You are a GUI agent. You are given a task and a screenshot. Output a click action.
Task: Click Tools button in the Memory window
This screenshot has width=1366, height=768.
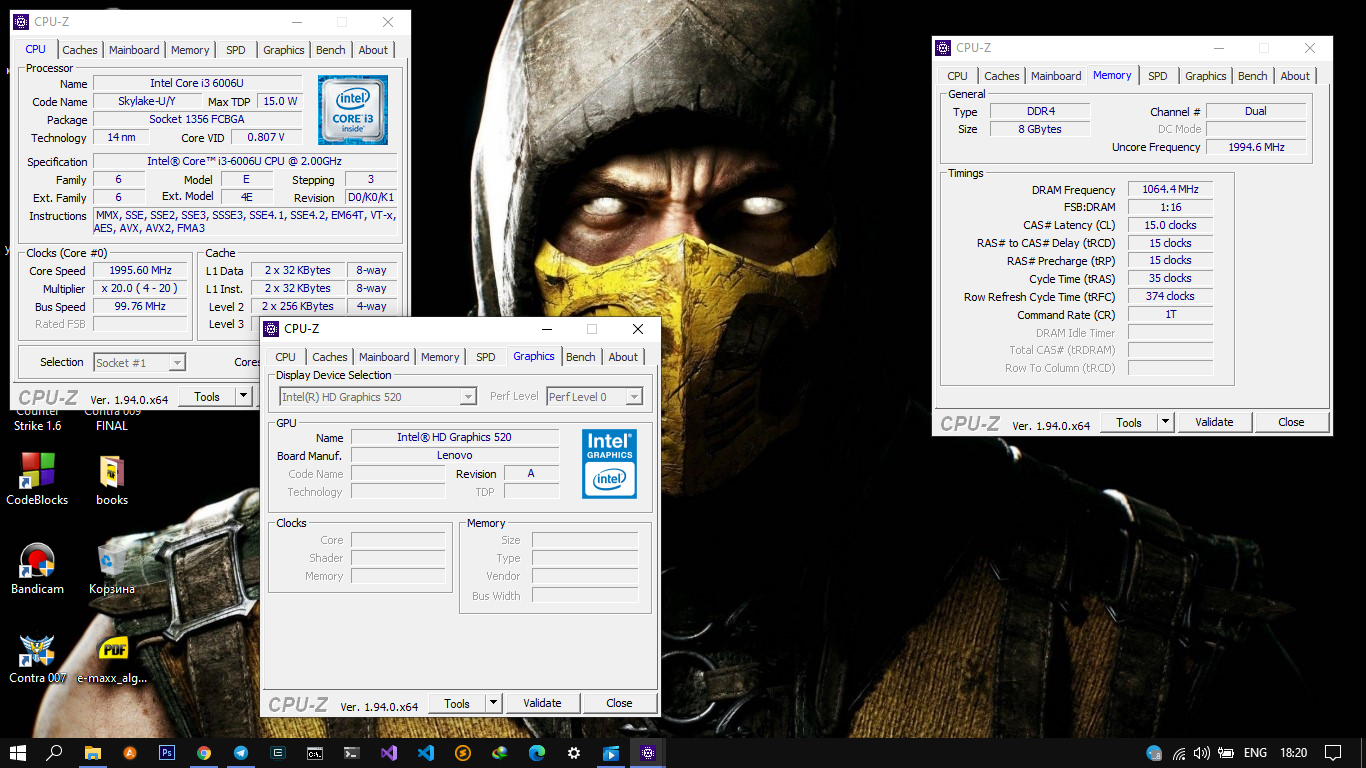(x=1129, y=422)
